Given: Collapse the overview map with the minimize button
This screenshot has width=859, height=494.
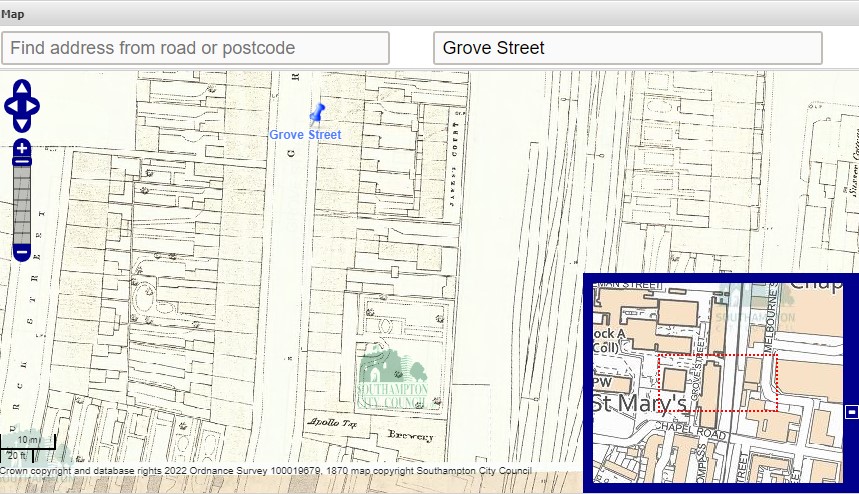Looking at the screenshot, I should pos(851,412).
